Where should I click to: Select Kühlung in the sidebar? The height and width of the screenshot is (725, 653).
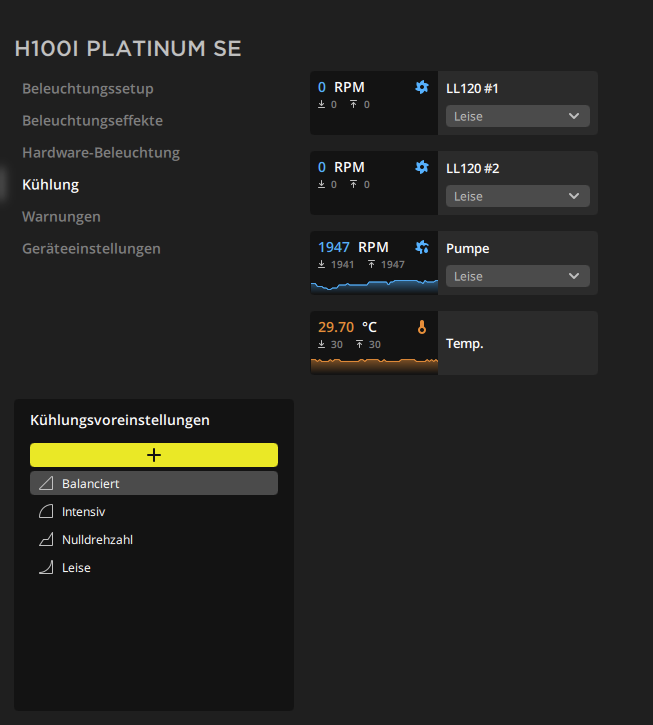click(50, 184)
